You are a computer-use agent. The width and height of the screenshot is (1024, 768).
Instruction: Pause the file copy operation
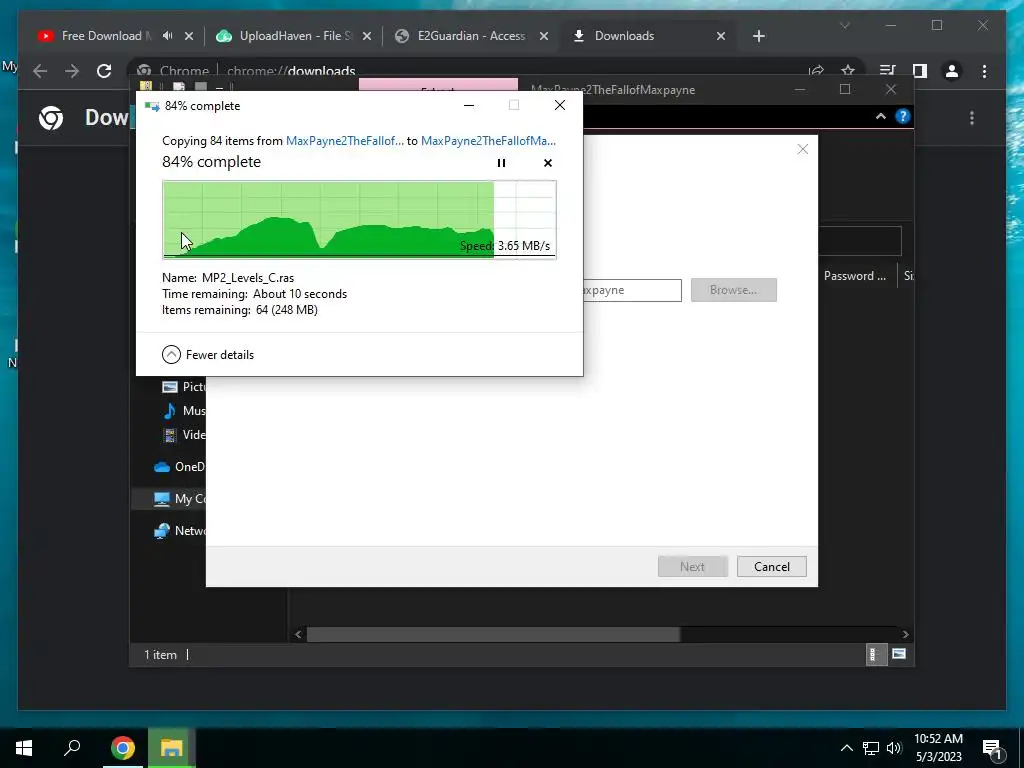click(x=501, y=163)
